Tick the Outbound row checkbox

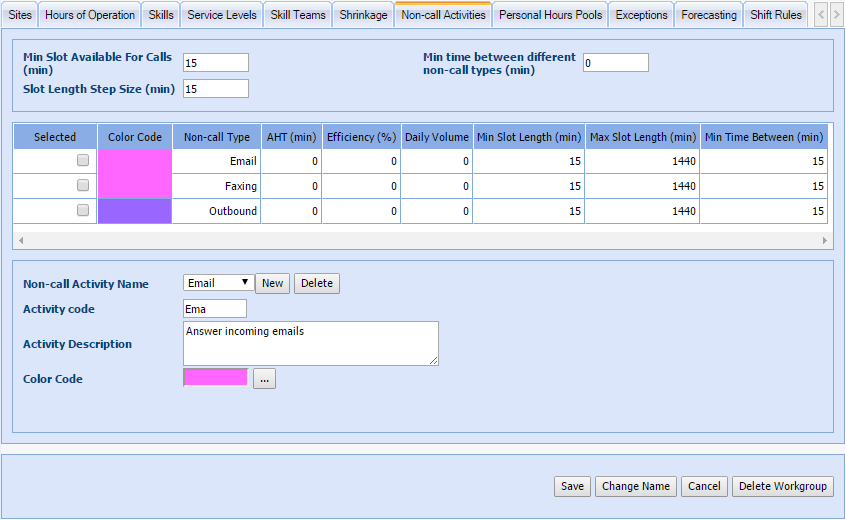tap(83, 210)
